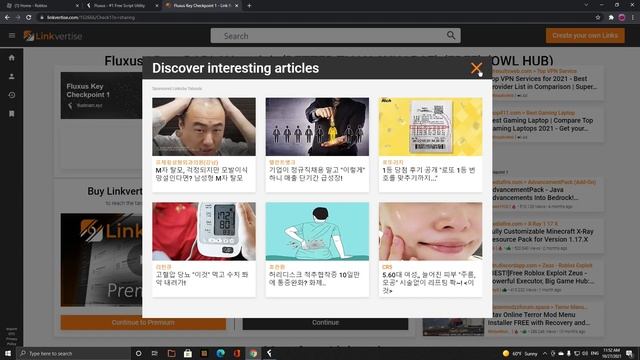This screenshot has height=360, width=640.
Task: Open the profile icon in sidebar
Action: 12,76
